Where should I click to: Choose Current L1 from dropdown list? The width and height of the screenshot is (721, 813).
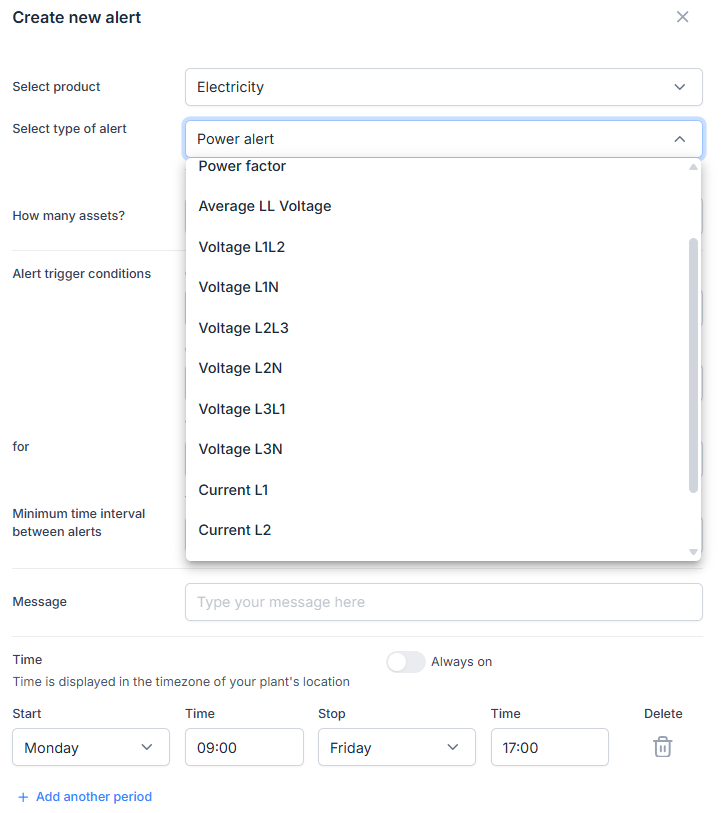[x=233, y=490]
